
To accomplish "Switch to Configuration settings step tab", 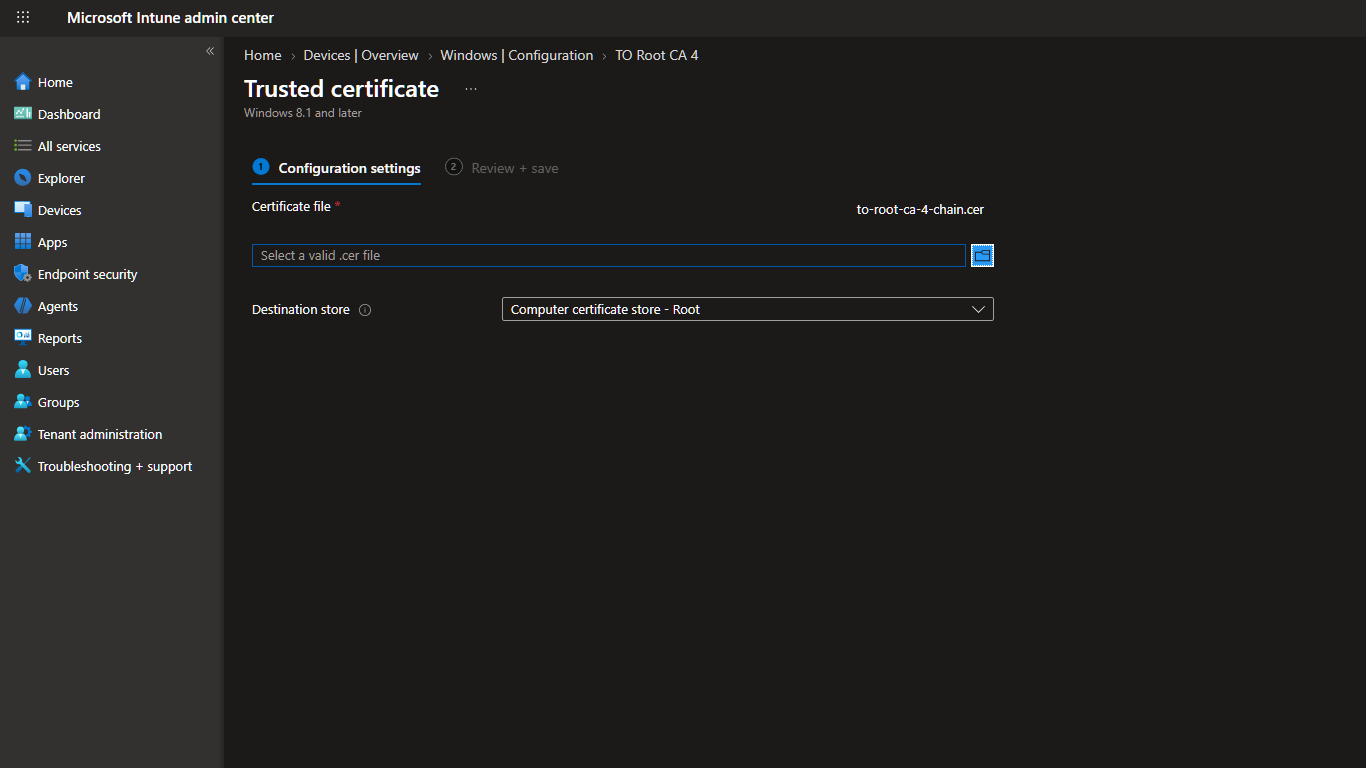I will pyautogui.click(x=337, y=168).
